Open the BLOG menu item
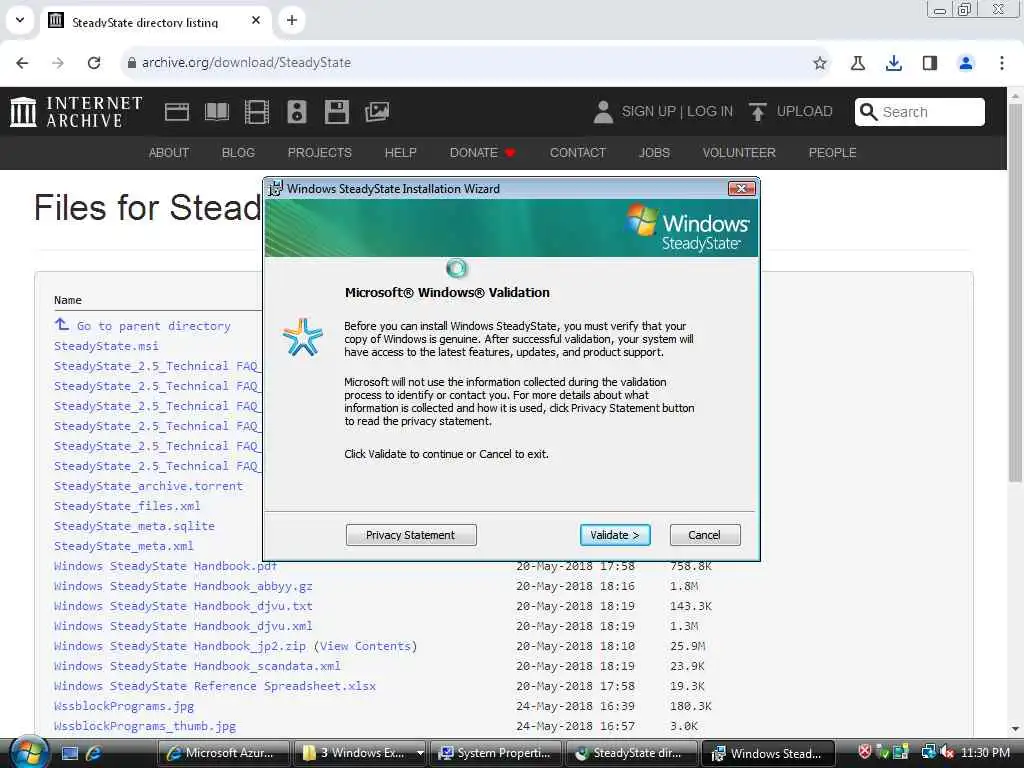The width and height of the screenshot is (1024, 768). [238, 153]
